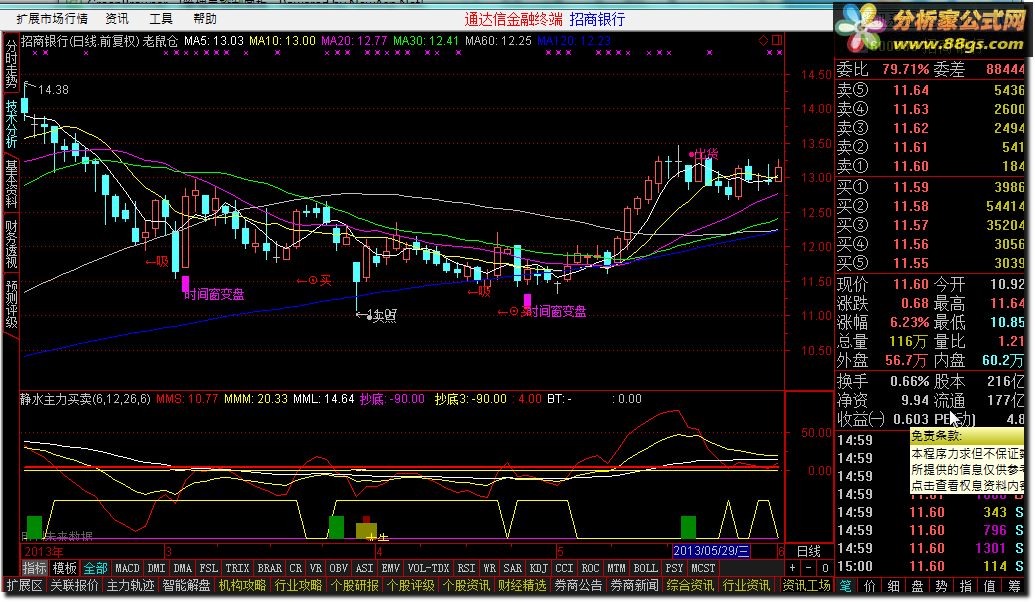1035x602 pixels.
Task: Open the 筹 chip-distribution tab
Action: coord(1014,585)
